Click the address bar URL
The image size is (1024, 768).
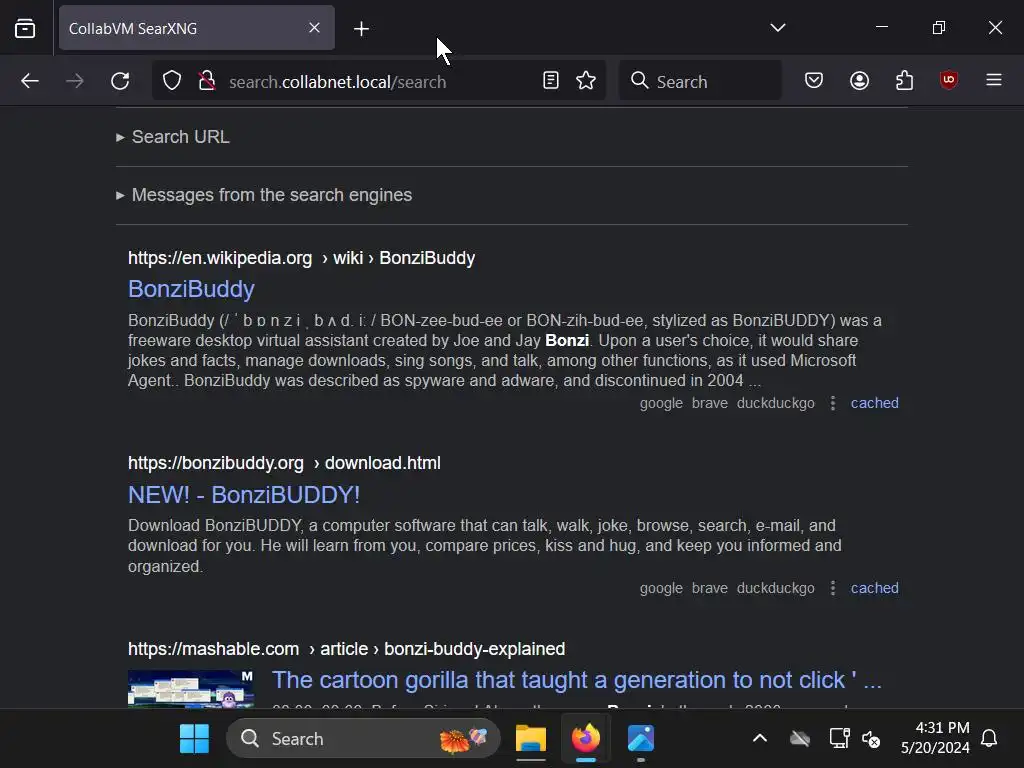(338, 82)
